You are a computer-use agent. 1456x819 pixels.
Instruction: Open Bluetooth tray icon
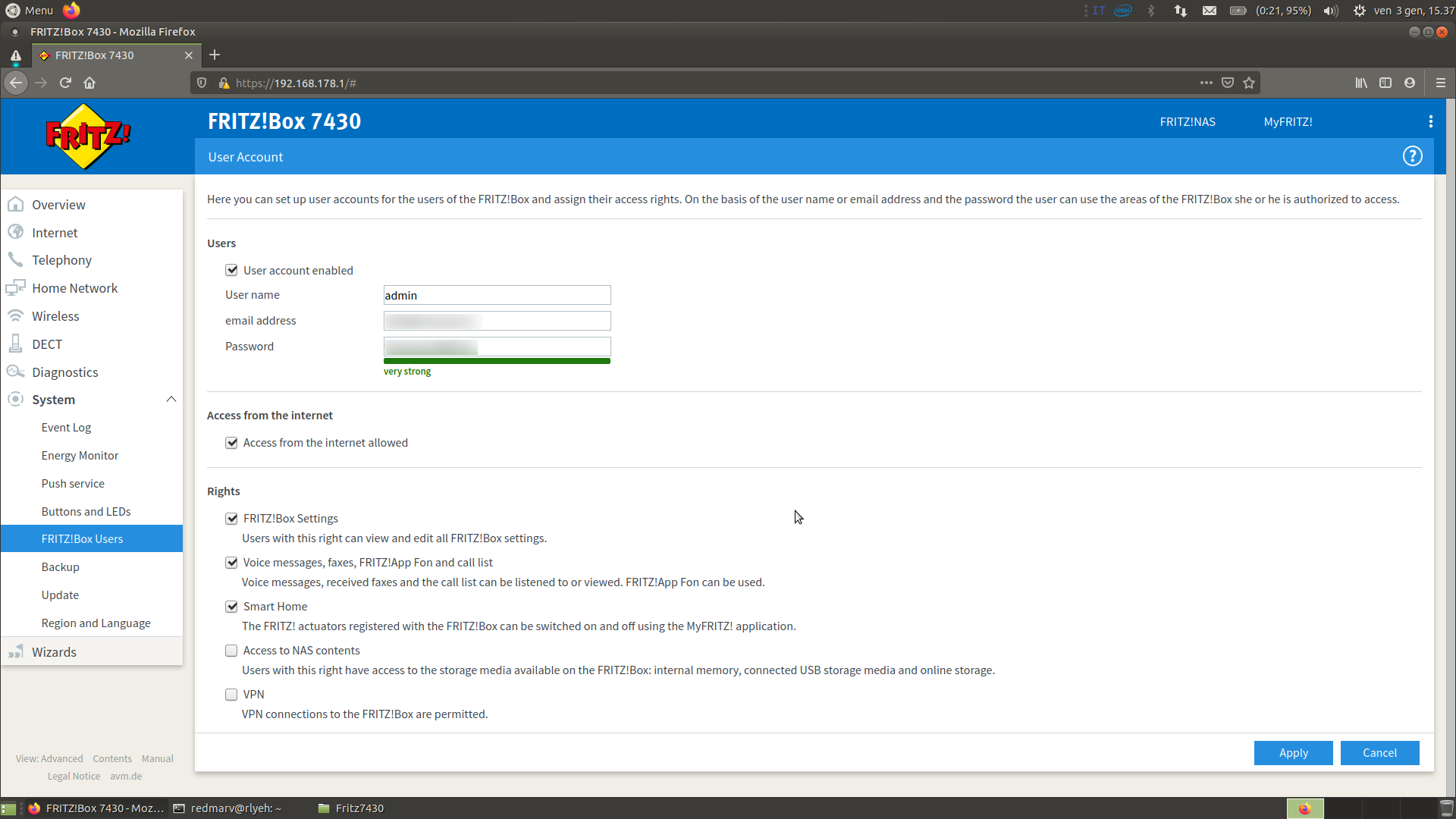(x=1151, y=11)
